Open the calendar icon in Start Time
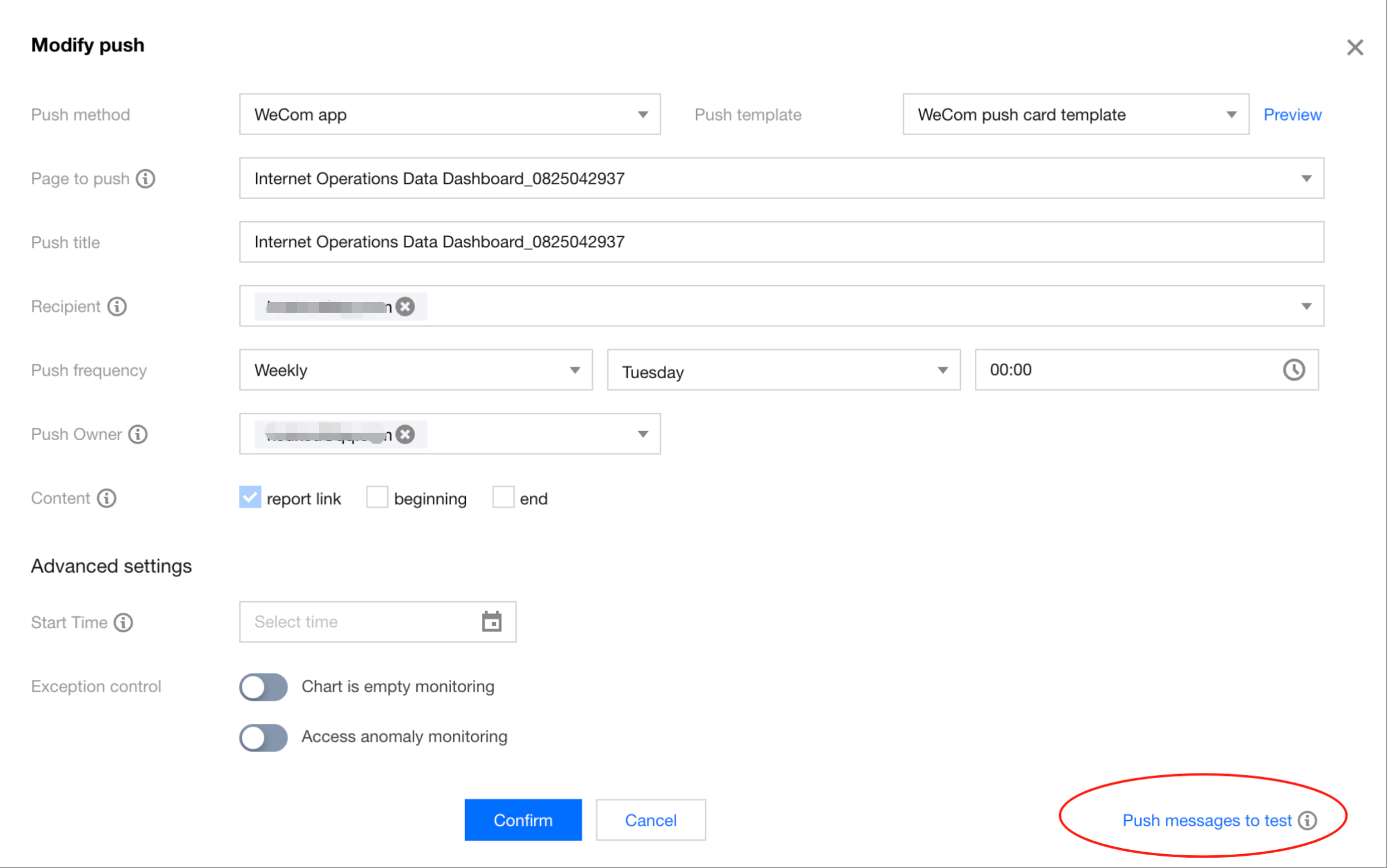The image size is (1387, 868). point(492,622)
